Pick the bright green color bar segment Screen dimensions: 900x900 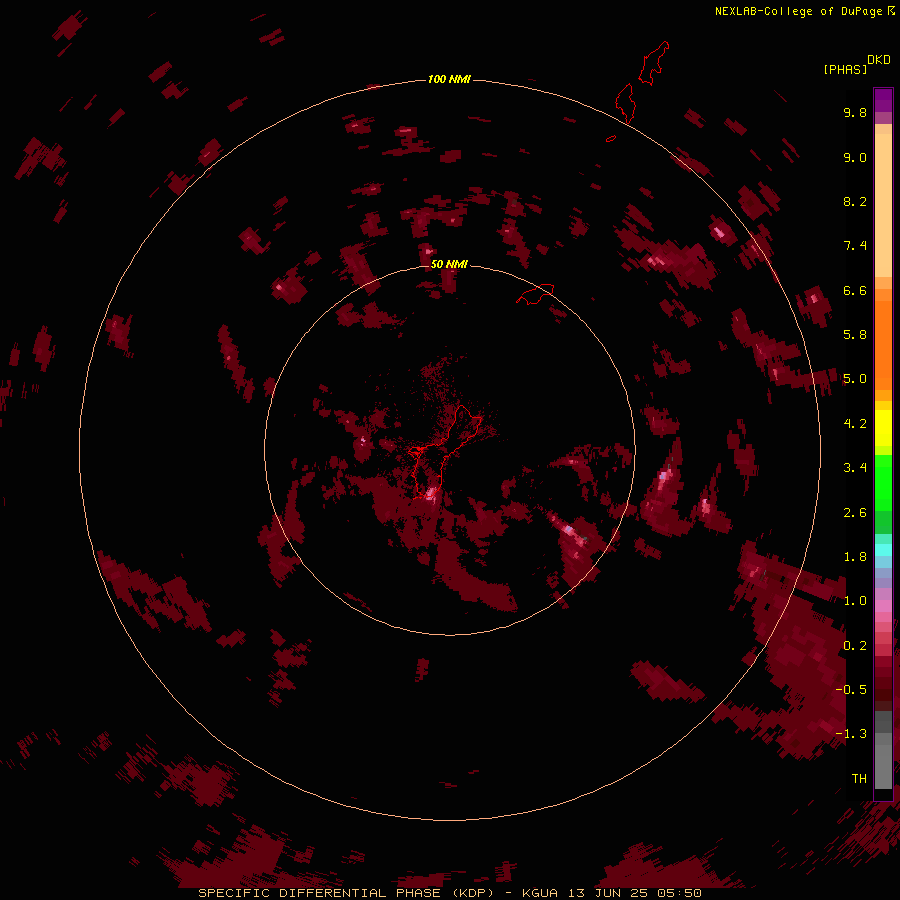tap(883, 482)
